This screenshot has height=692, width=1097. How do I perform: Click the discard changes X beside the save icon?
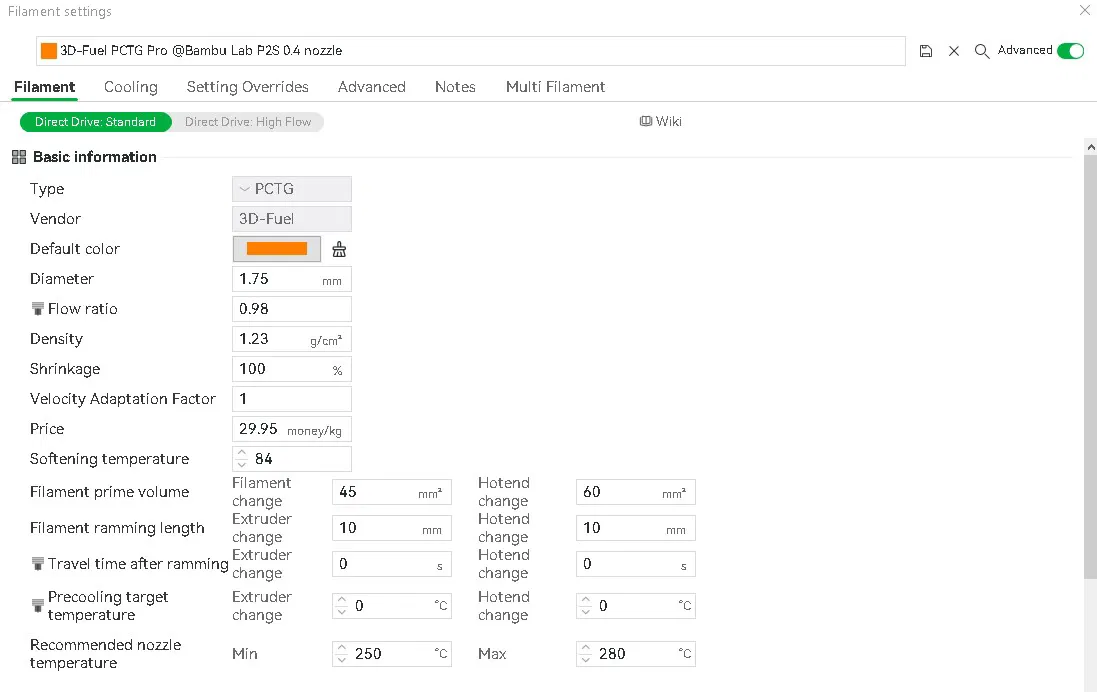[954, 51]
